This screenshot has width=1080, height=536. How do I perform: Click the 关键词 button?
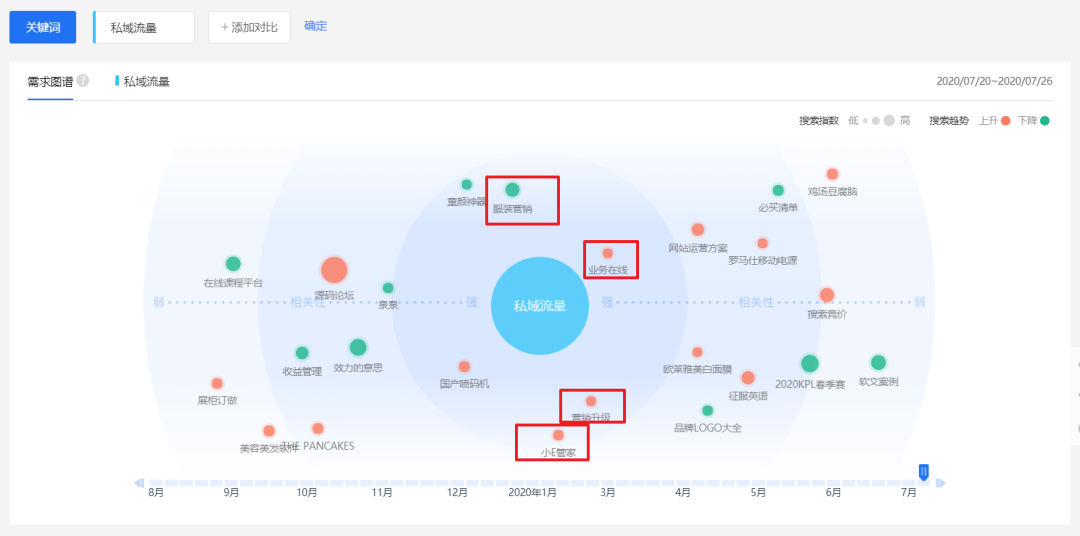pos(43,27)
